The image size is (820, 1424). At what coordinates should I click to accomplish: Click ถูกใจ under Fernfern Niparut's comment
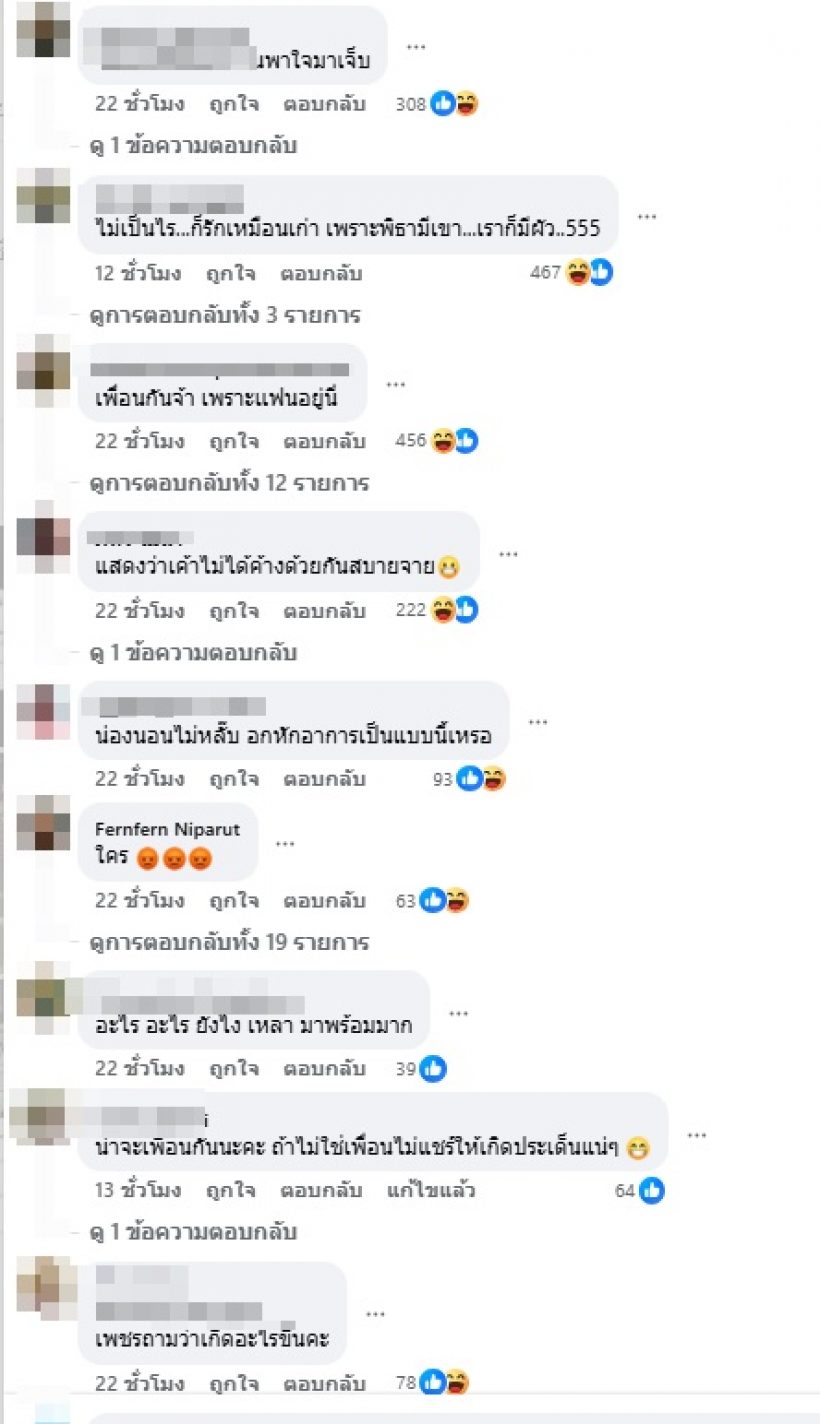tap(233, 901)
